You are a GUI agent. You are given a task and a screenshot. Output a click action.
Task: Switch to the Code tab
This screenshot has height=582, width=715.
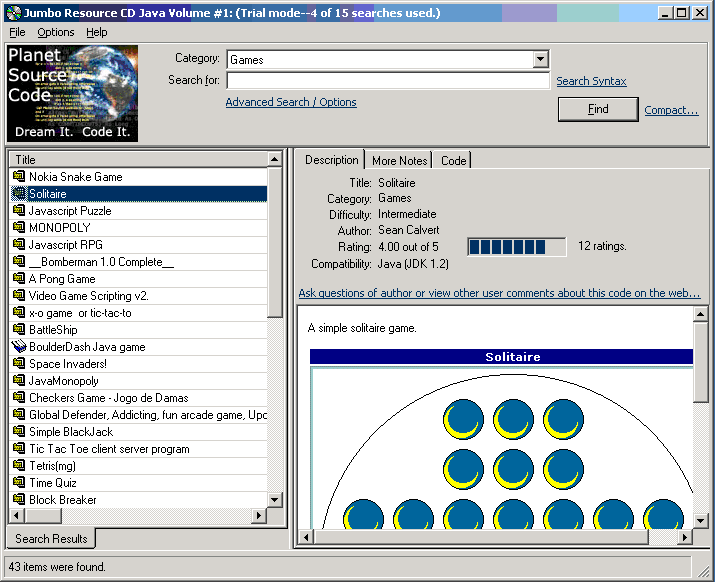(453, 161)
